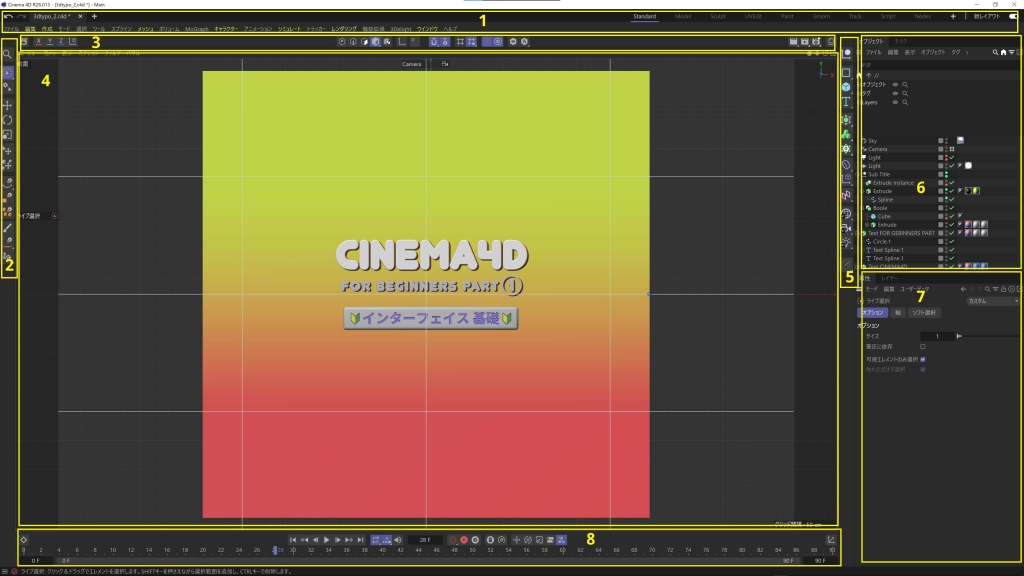Open the 新レイアウト layout dropdown
This screenshot has height=576, width=1024.
coord(986,16)
